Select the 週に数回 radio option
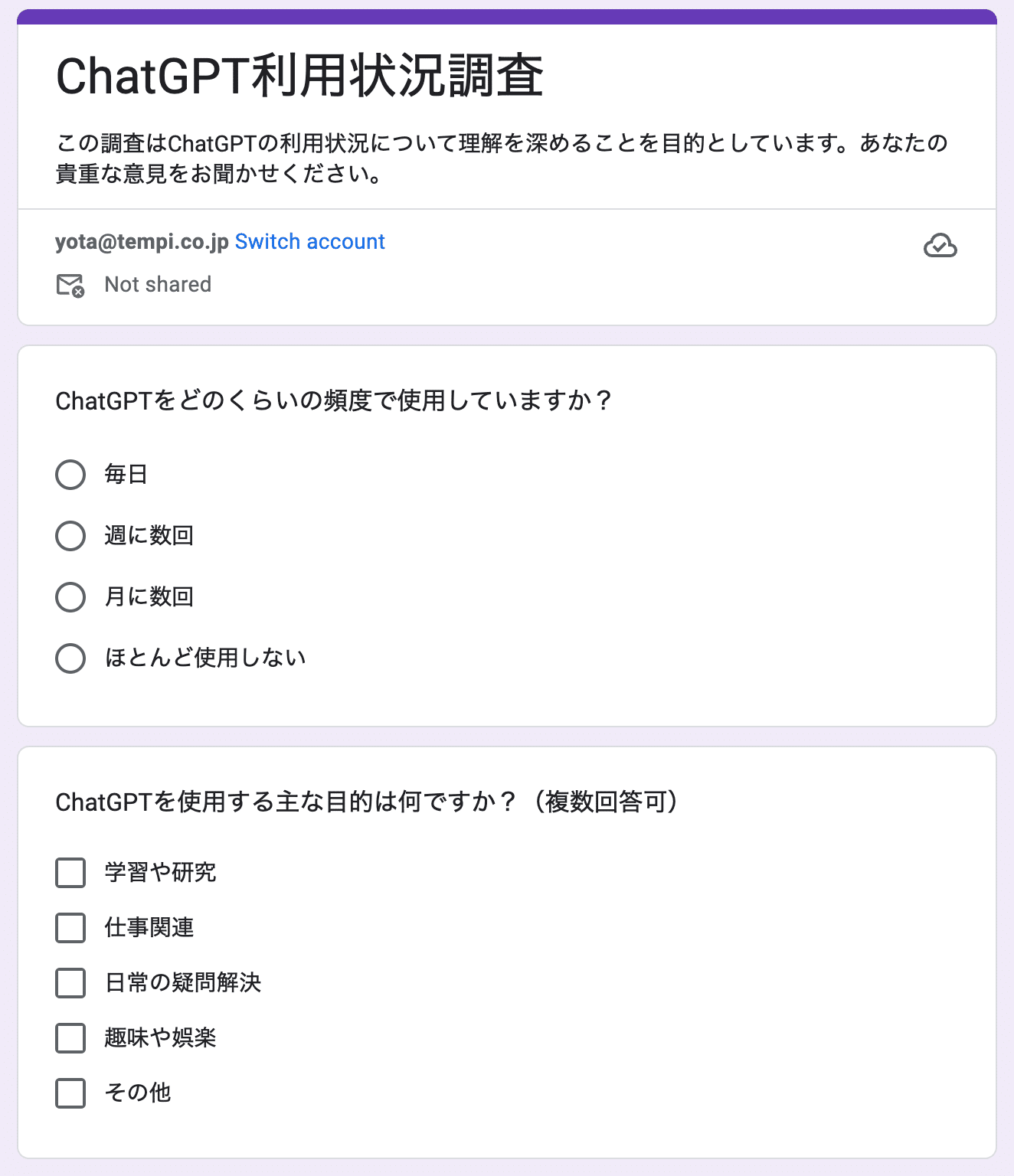Screen dimensions: 1014x1176 pos(70,536)
